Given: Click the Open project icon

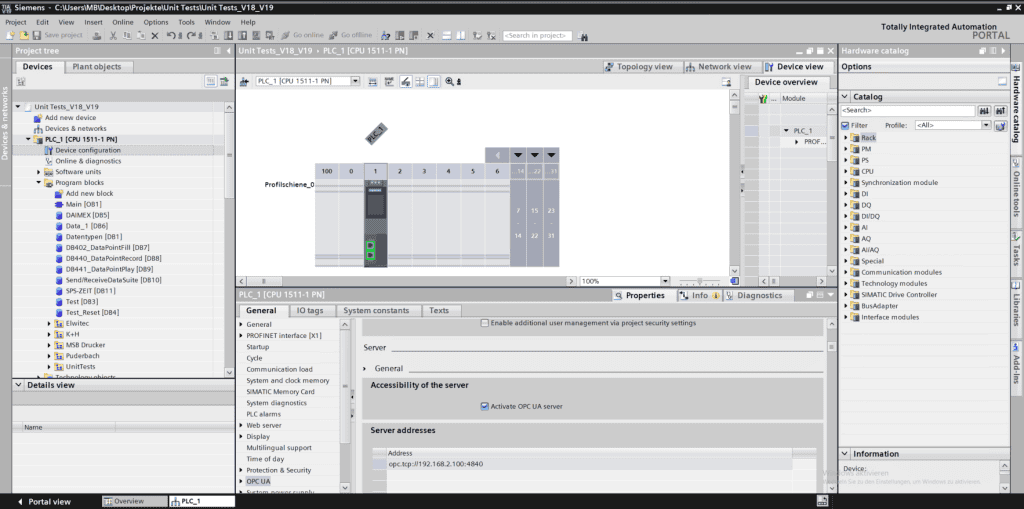Looking at the screenshot, I should point(24,35).
